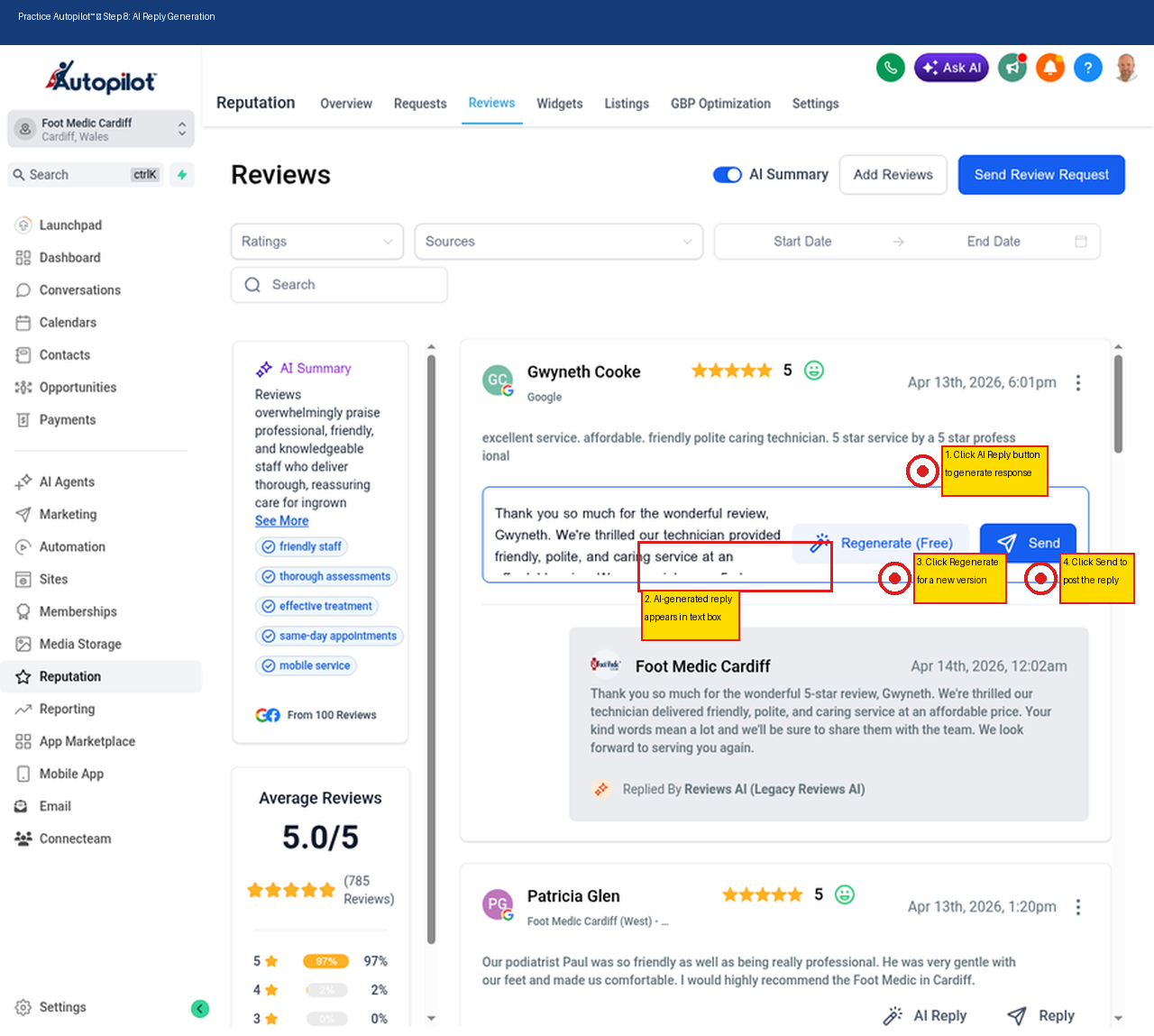Toggle the friendly staff filter chip
The width and height of the screenshot is (1154, 1036).
(x=302, y=546)
